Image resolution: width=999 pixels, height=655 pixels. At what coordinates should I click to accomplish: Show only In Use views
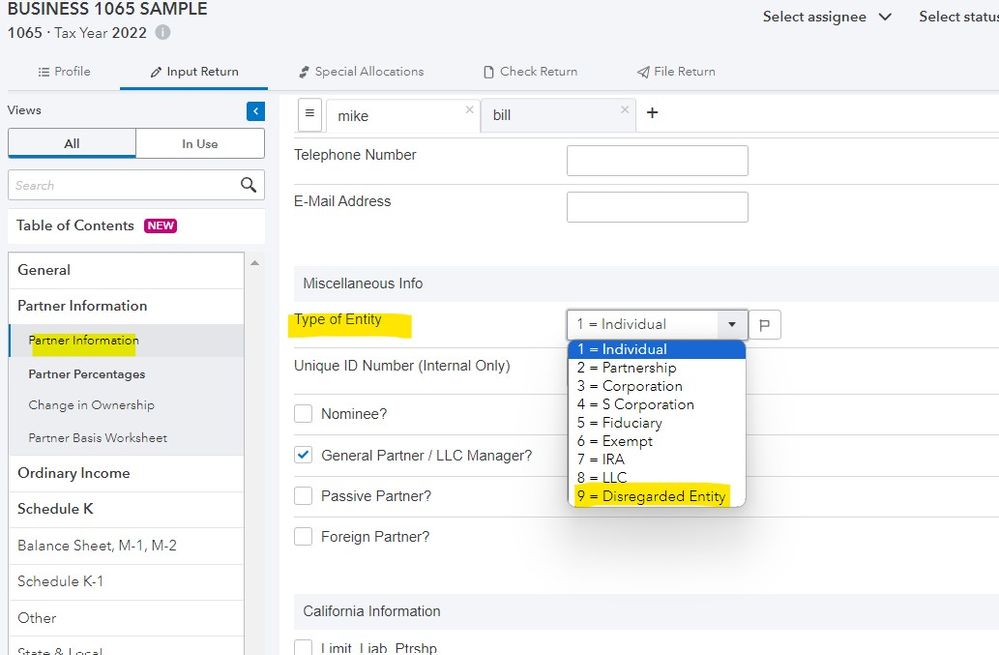pyautogui.click(x=200, y=144)
